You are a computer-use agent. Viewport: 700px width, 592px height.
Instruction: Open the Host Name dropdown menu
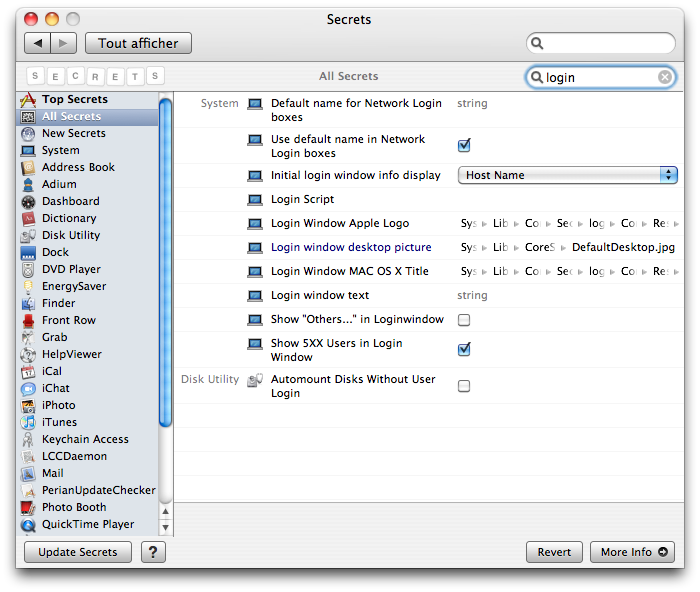click(x=567, y=175)
